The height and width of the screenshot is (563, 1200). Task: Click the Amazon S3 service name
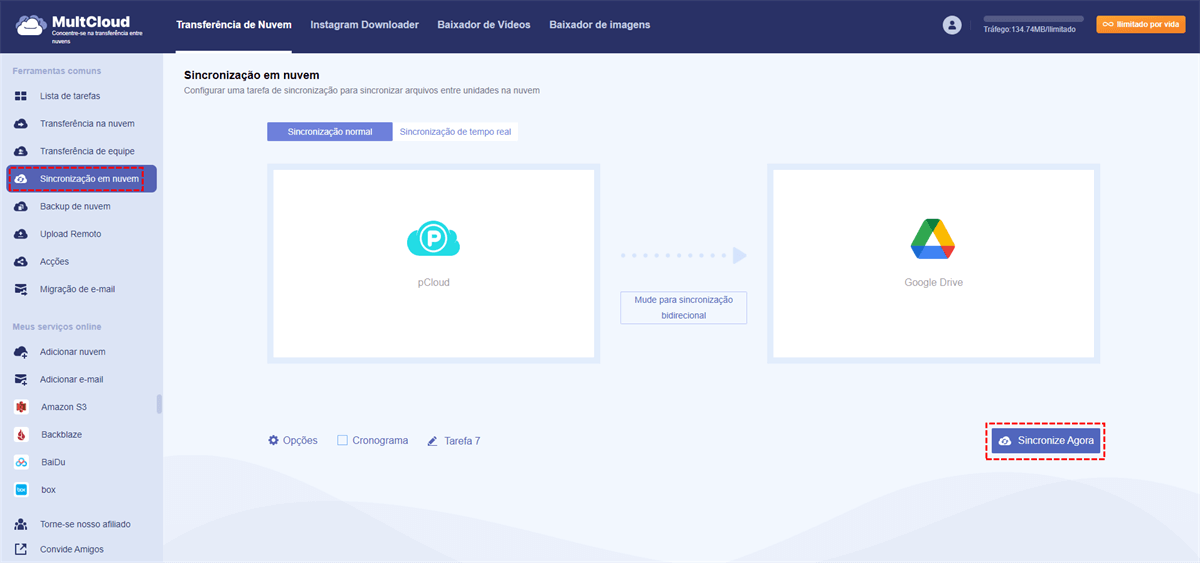64,407
